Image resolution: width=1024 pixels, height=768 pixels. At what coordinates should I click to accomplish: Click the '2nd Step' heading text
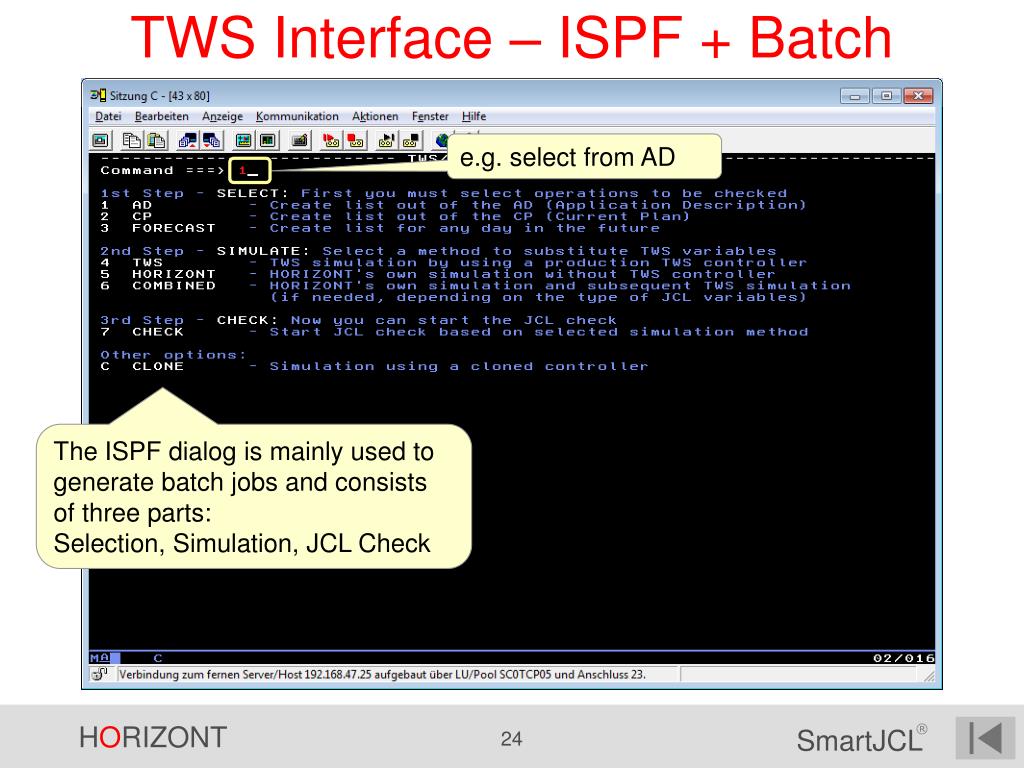(142, 251)
